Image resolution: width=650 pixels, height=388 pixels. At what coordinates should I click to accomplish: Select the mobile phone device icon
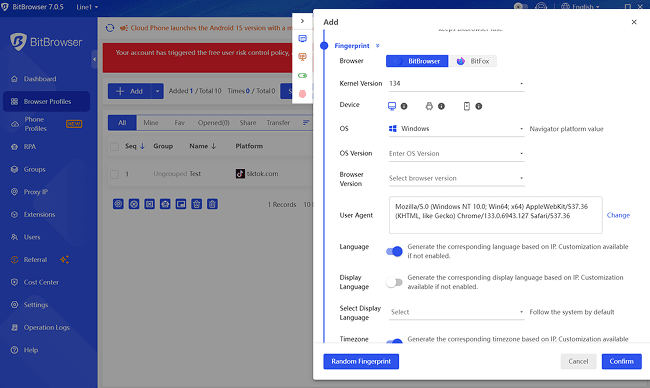click(467, 106)
